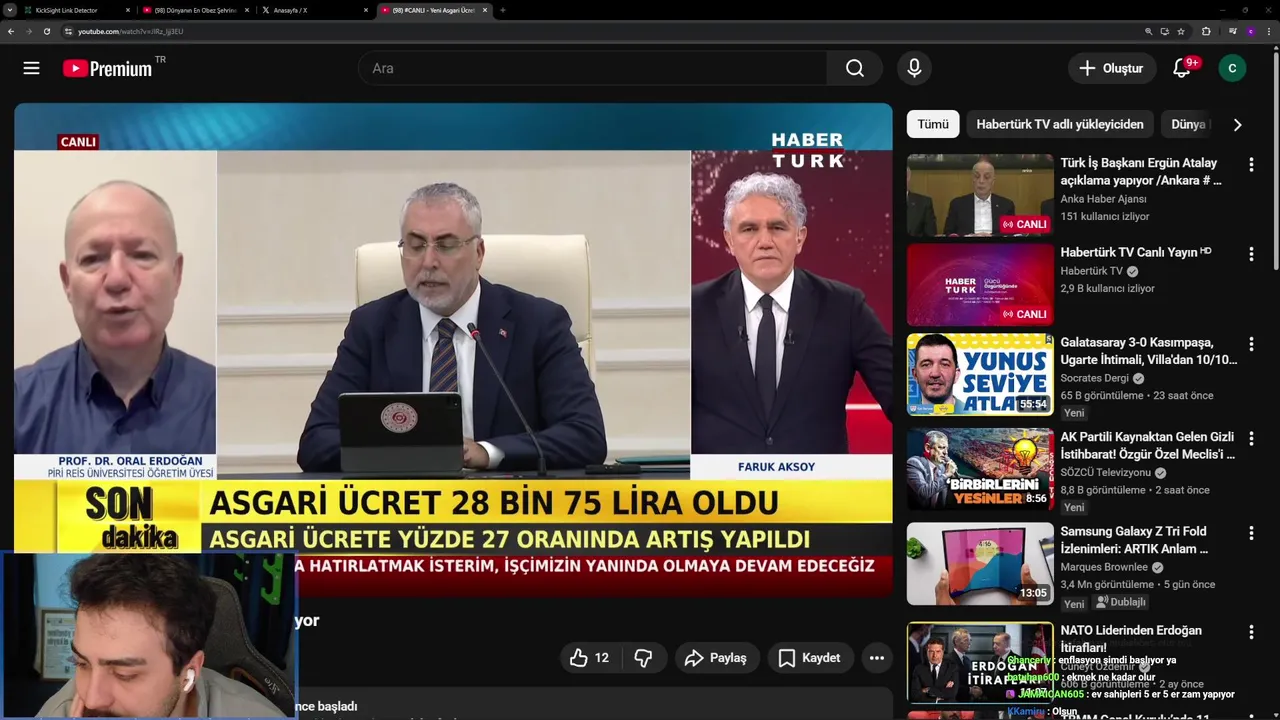1280x720 pixels.
Task: Open options for Habertürk TV Canlı Yayın
Action: pos(1250,254)
